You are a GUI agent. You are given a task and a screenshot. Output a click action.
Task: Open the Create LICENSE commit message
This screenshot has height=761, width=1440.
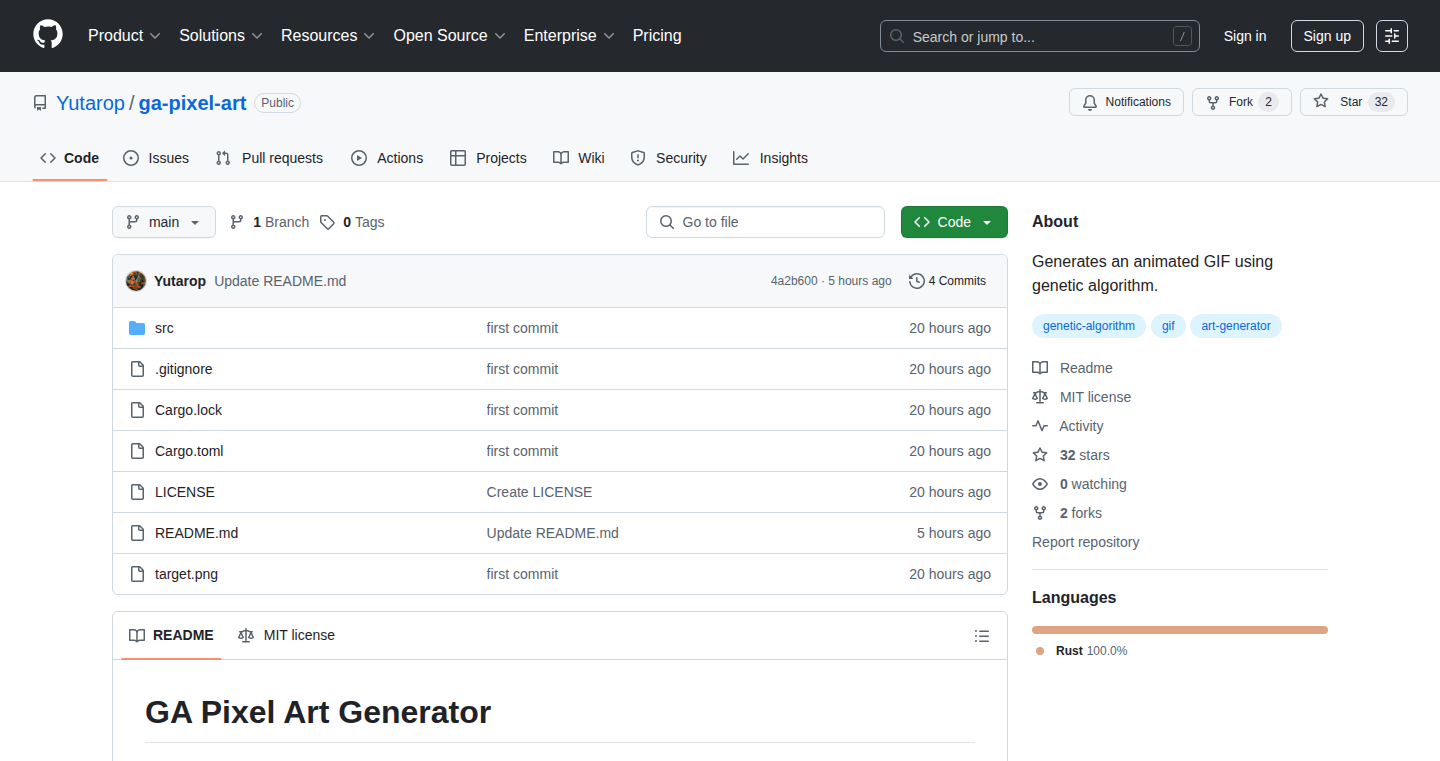click(x=539, y=492)
